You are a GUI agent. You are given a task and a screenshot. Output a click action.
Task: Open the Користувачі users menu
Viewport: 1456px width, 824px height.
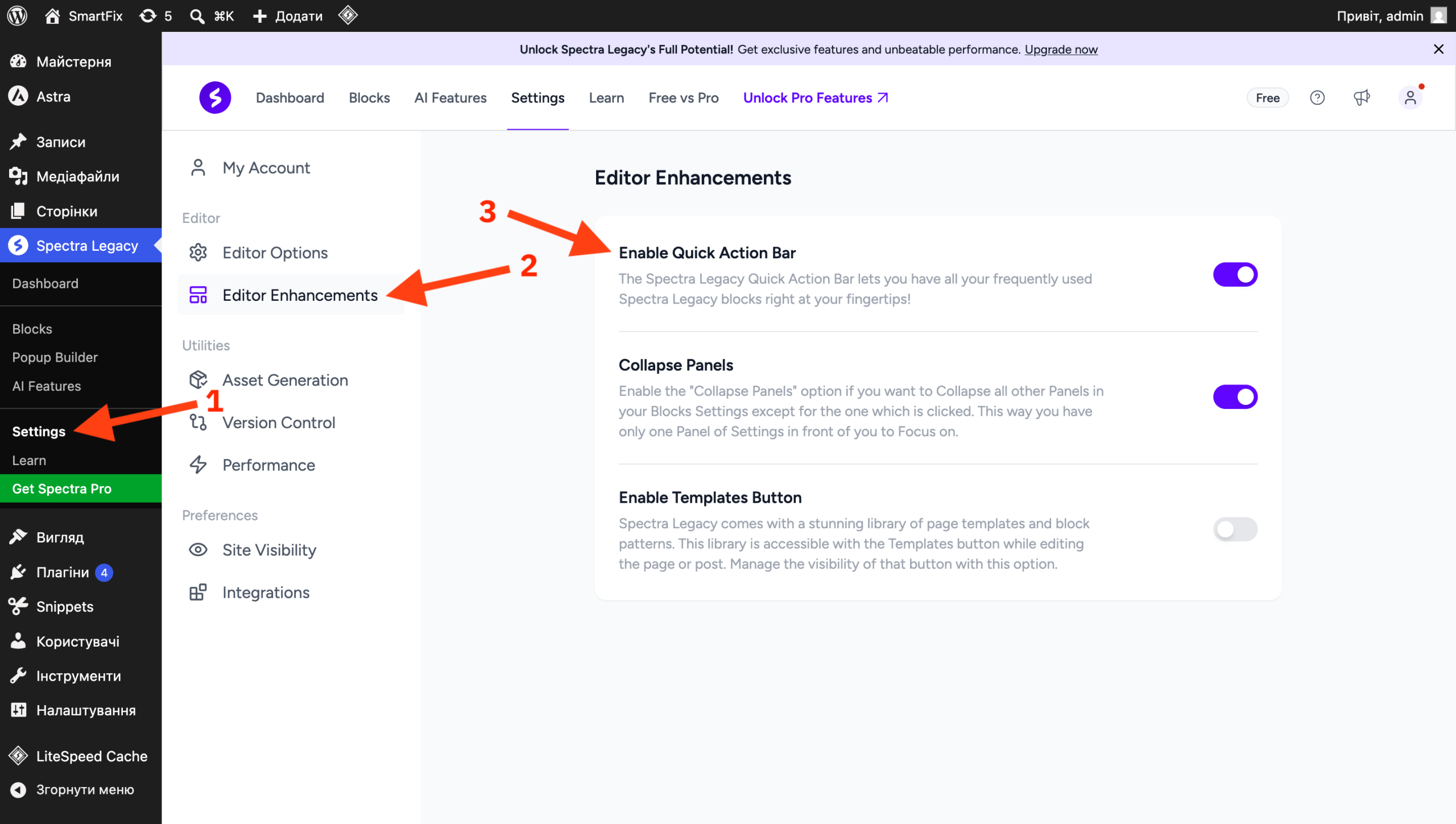pos(81,641)
